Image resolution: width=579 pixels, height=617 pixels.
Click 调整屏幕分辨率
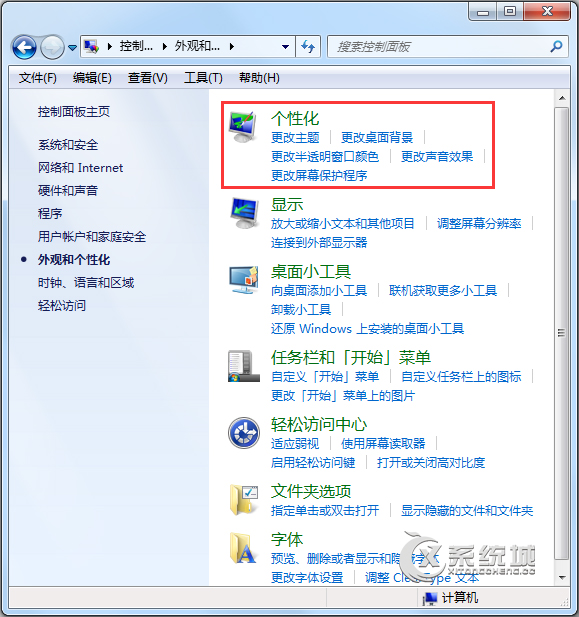479,224
